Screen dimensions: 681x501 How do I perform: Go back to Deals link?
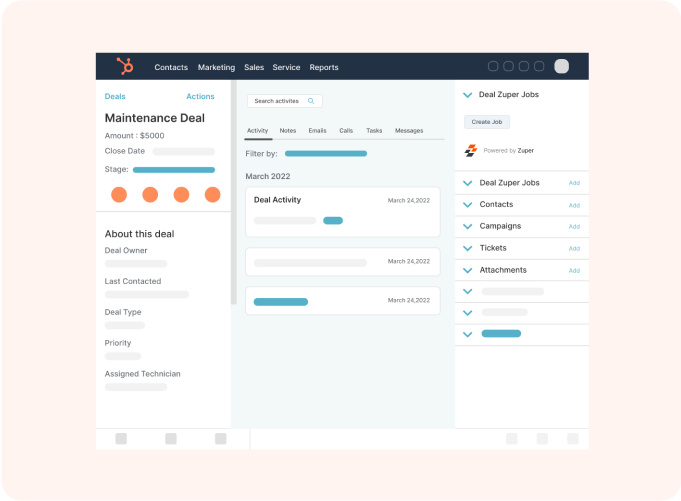tap(115, 96)
